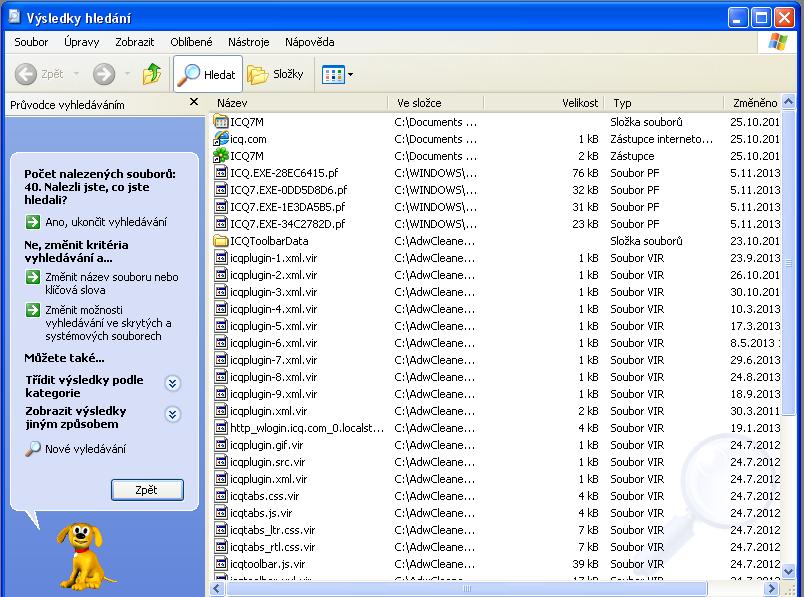
Task: Go up one folder level with the green arrow icon
Action: (152, 74)
